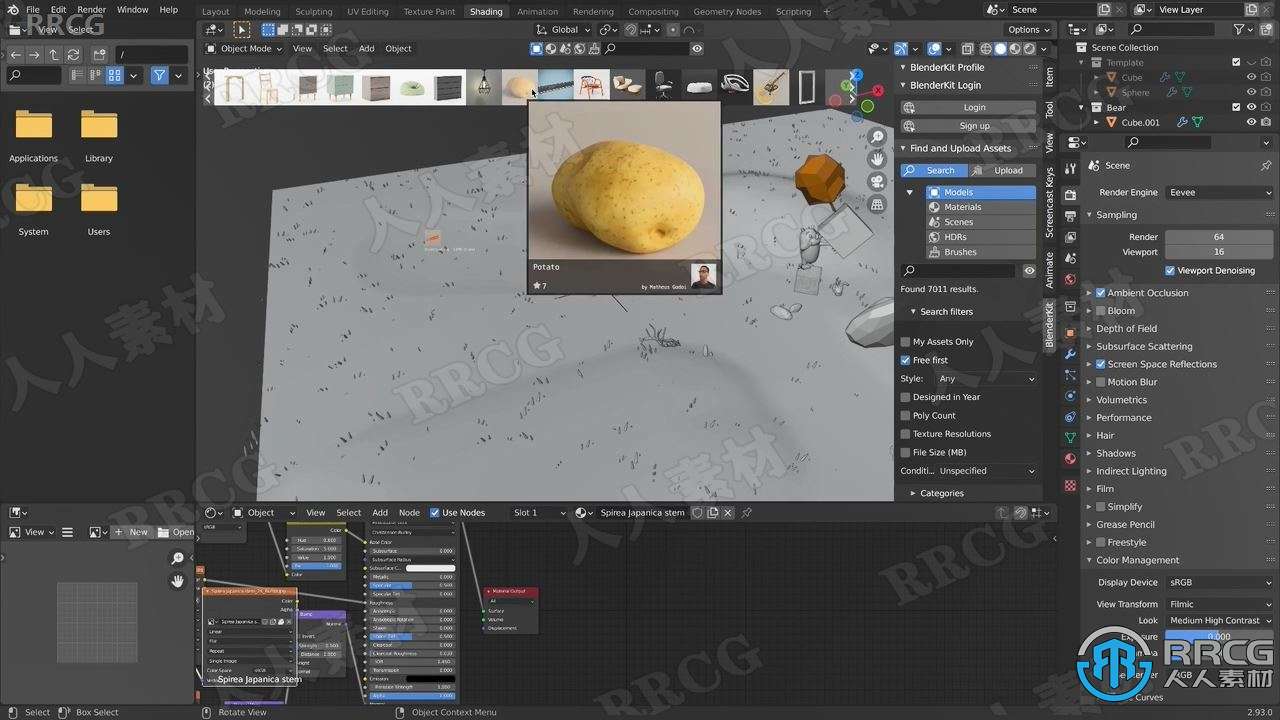The width and height of the screenshot is (1280, 720).
Task: Switch perspective/orthographic grid icon in viewport
Action: pyautogui.click(x=877, y=204)
